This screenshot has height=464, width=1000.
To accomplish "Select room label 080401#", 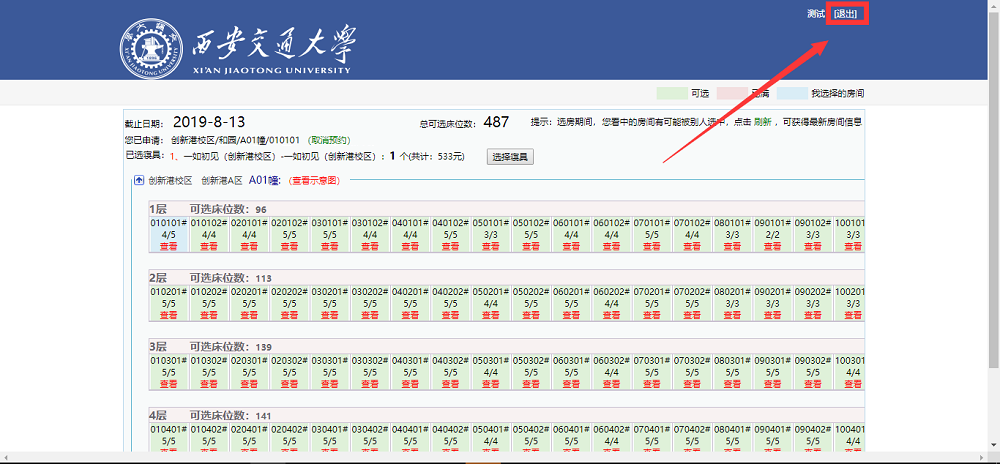I will [732, 431].
